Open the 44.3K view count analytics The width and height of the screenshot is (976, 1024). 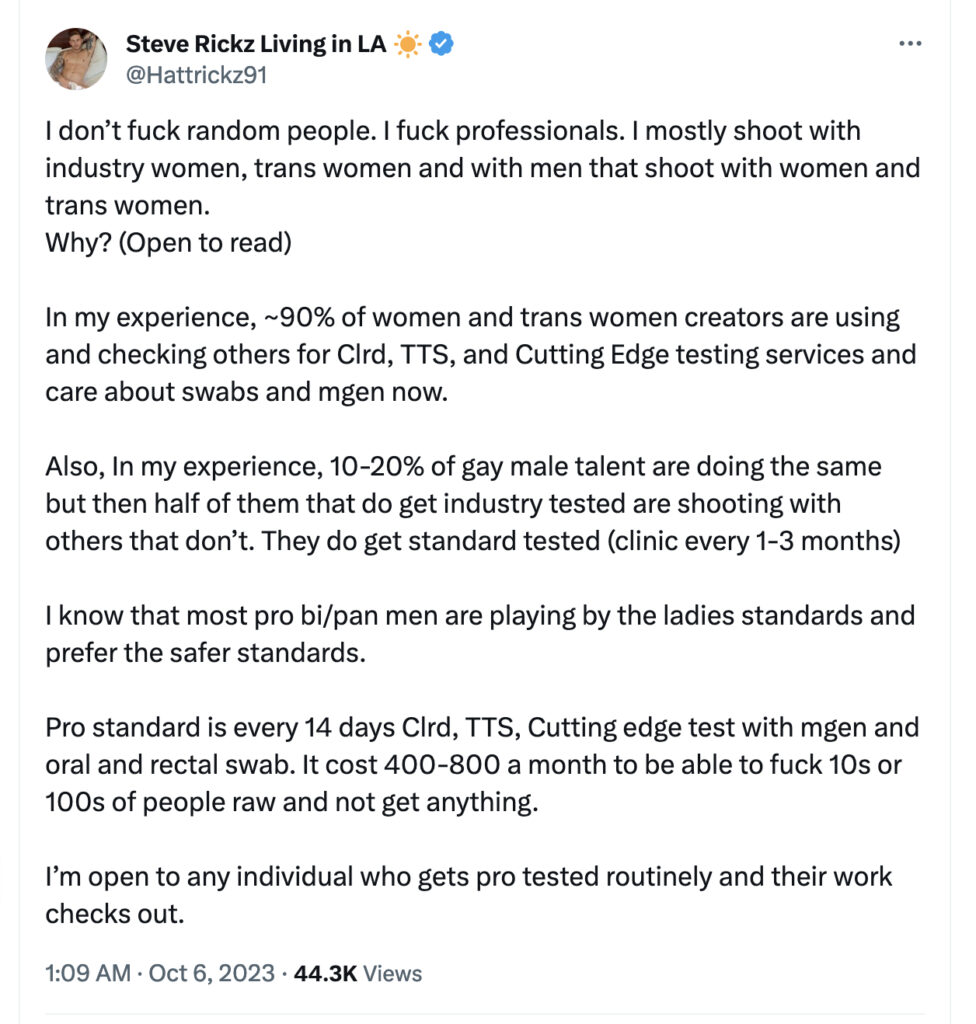point(325,973)
